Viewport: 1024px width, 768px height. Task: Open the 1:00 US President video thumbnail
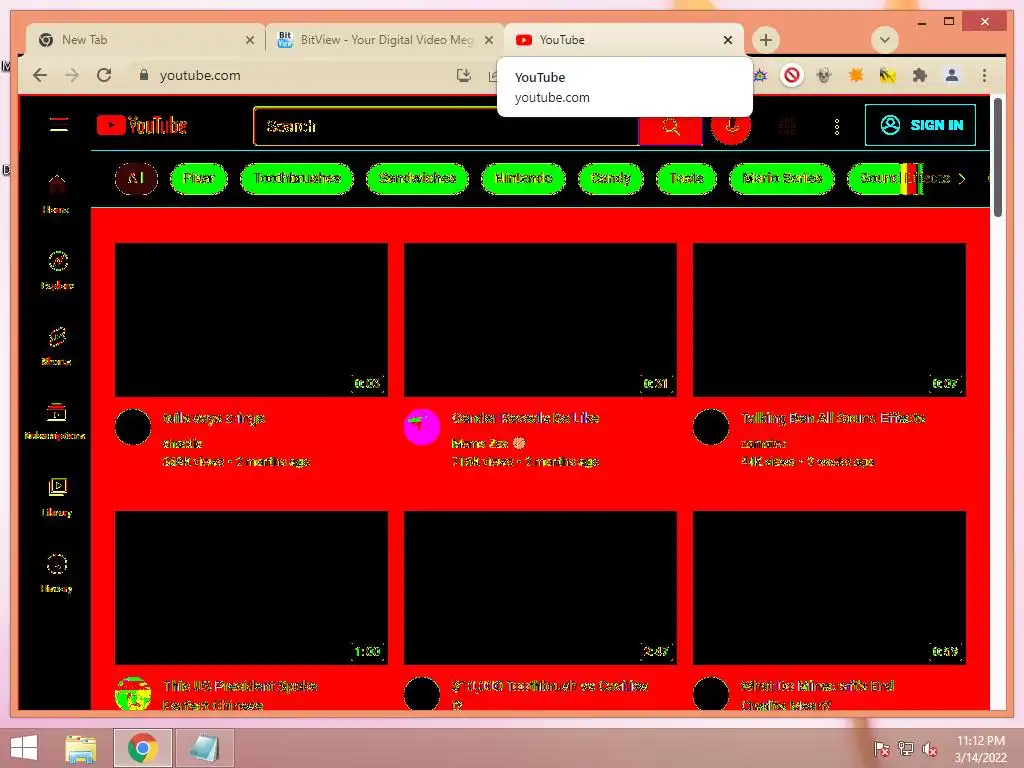click(251, 588)
